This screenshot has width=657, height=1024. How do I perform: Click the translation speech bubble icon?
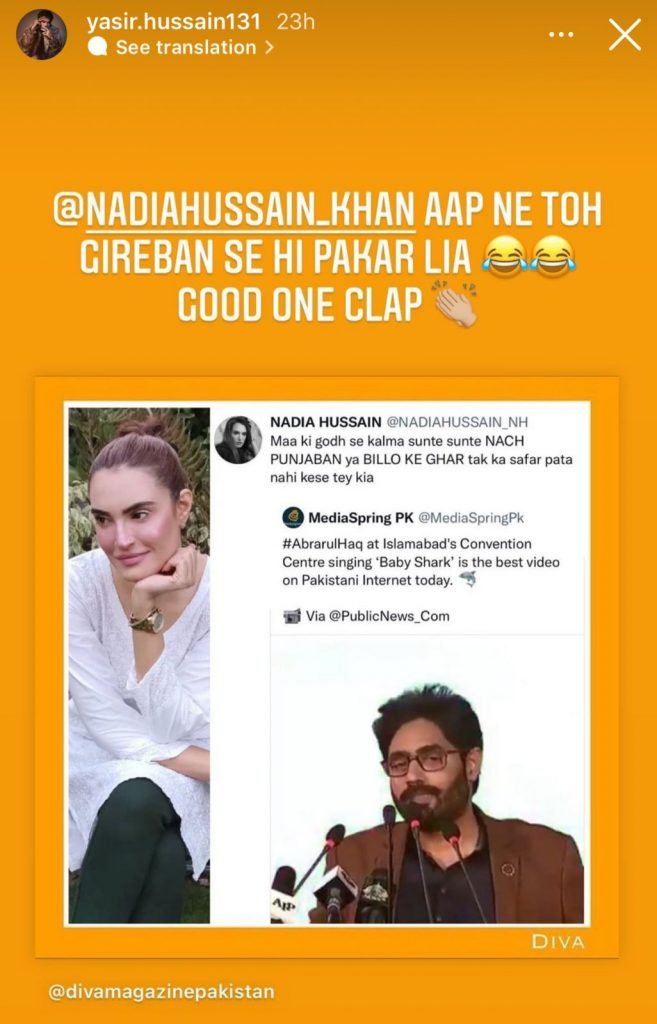pyautogui.click(x=97, y=47)
